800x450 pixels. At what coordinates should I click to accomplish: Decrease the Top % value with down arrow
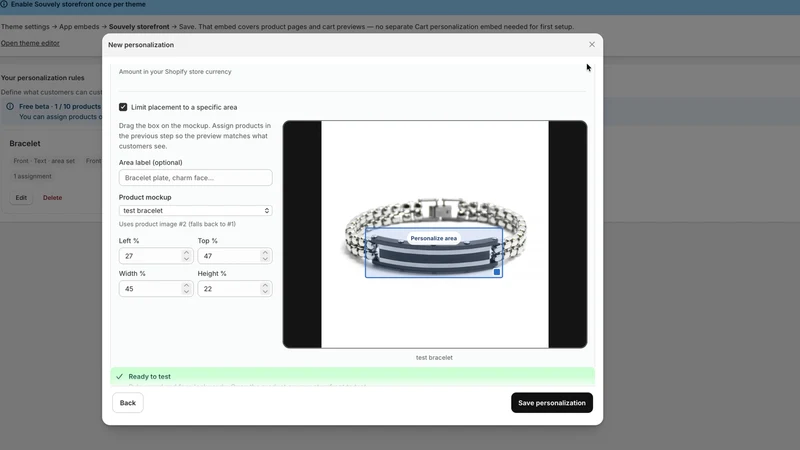pos(265,259)
